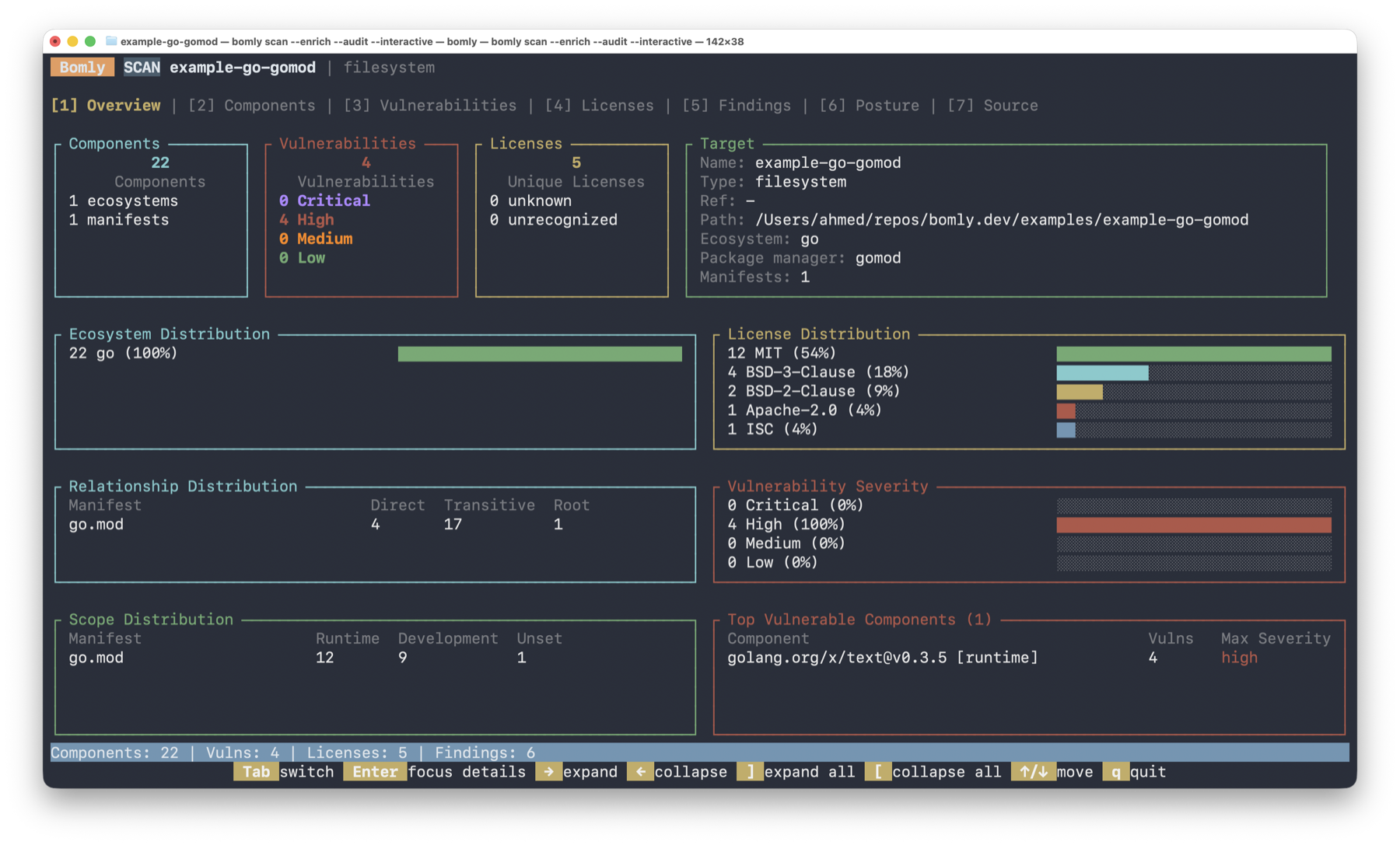Click 'Unique Licenses' count 5

[576, 162]
